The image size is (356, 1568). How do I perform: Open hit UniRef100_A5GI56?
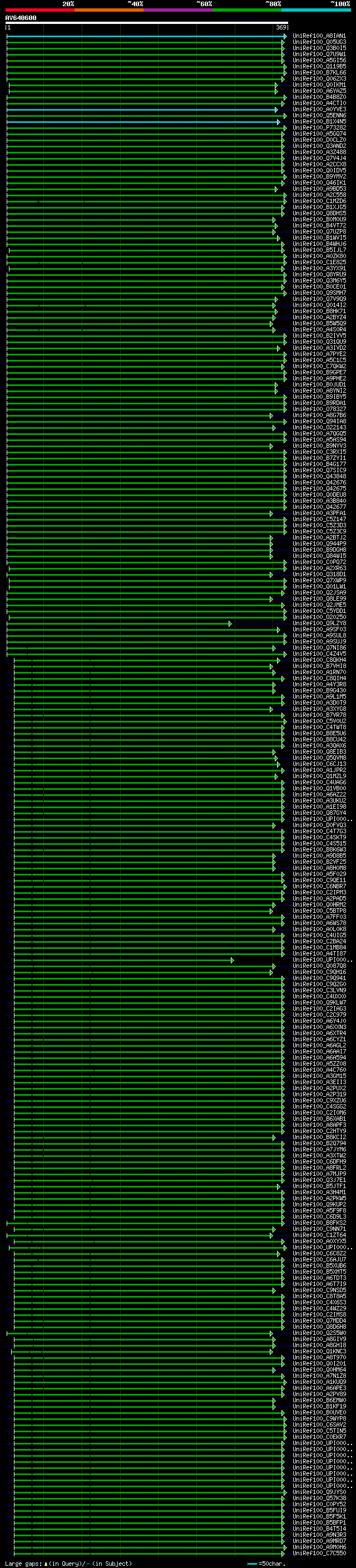pyautogui.click(x=319, y=60)
